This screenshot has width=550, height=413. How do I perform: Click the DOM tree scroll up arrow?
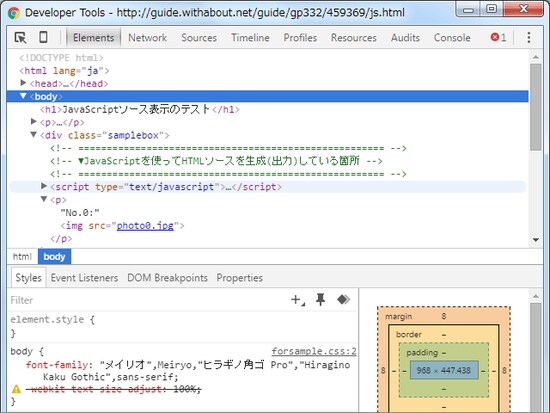pyautogui.click(x=536, y=57)
